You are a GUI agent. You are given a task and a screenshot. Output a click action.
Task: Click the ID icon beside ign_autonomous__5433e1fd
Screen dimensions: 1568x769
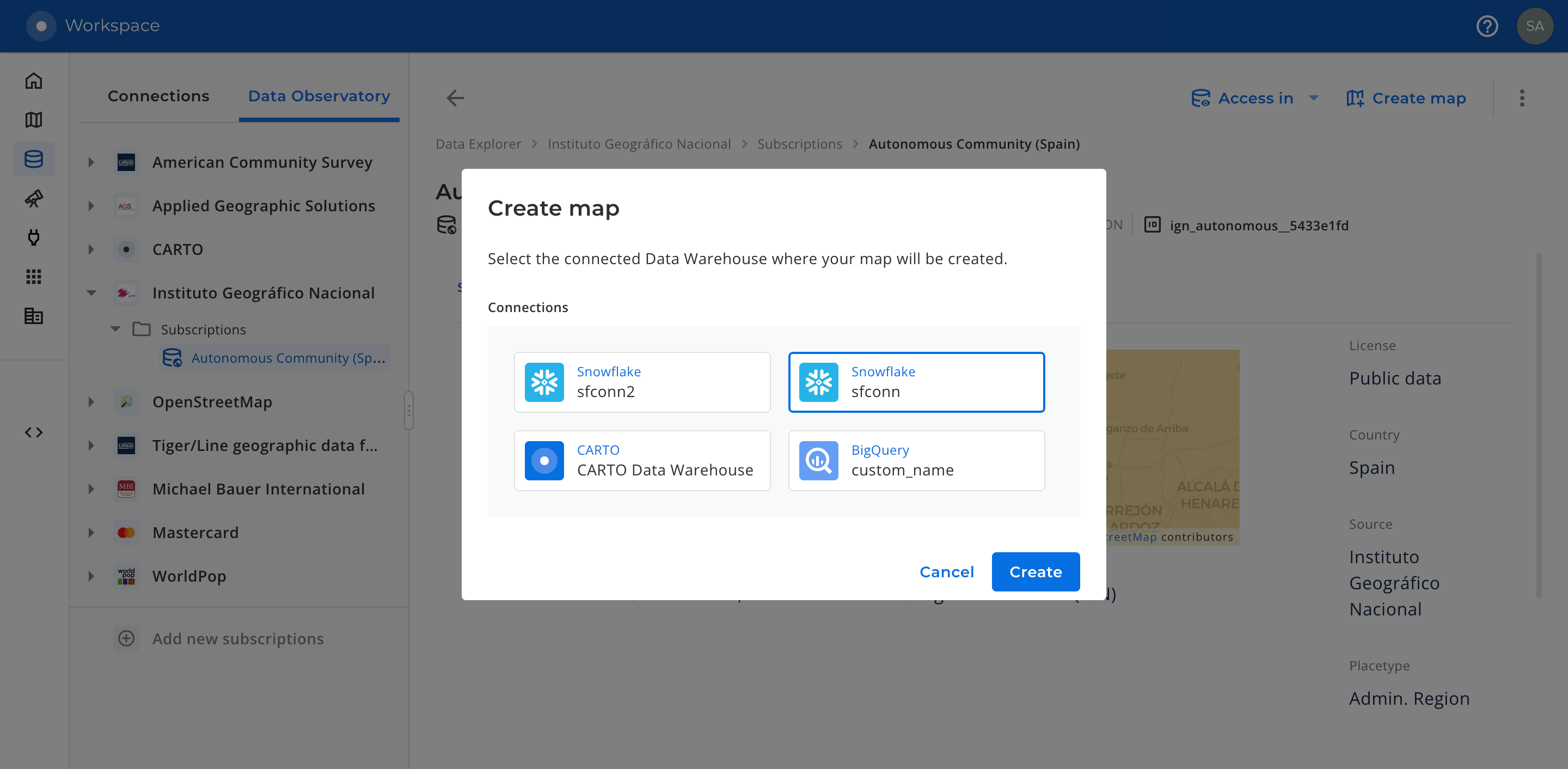pyautogui.click(x=1152, y=225)
